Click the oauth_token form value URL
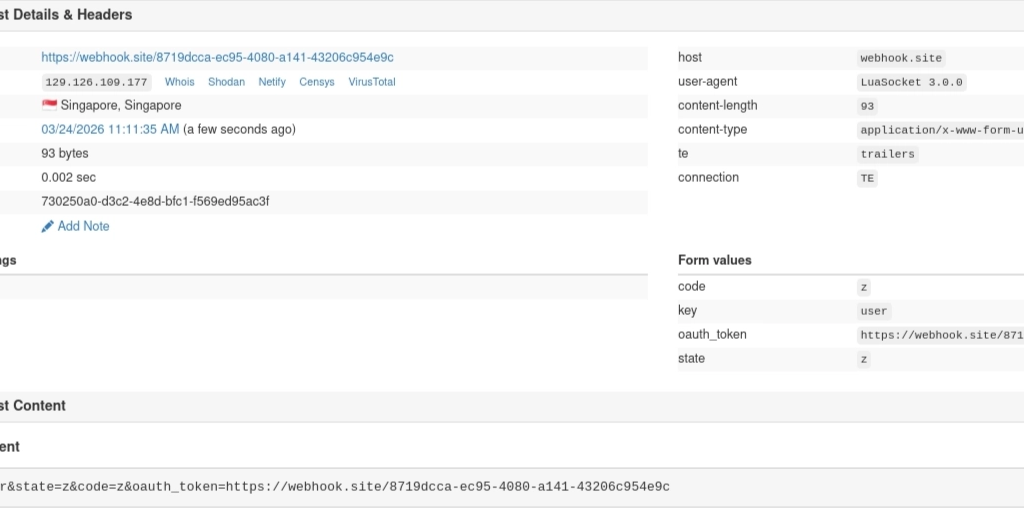This screenshot has height=516, width=1024. pyautogui.click(x=940, y=335)
